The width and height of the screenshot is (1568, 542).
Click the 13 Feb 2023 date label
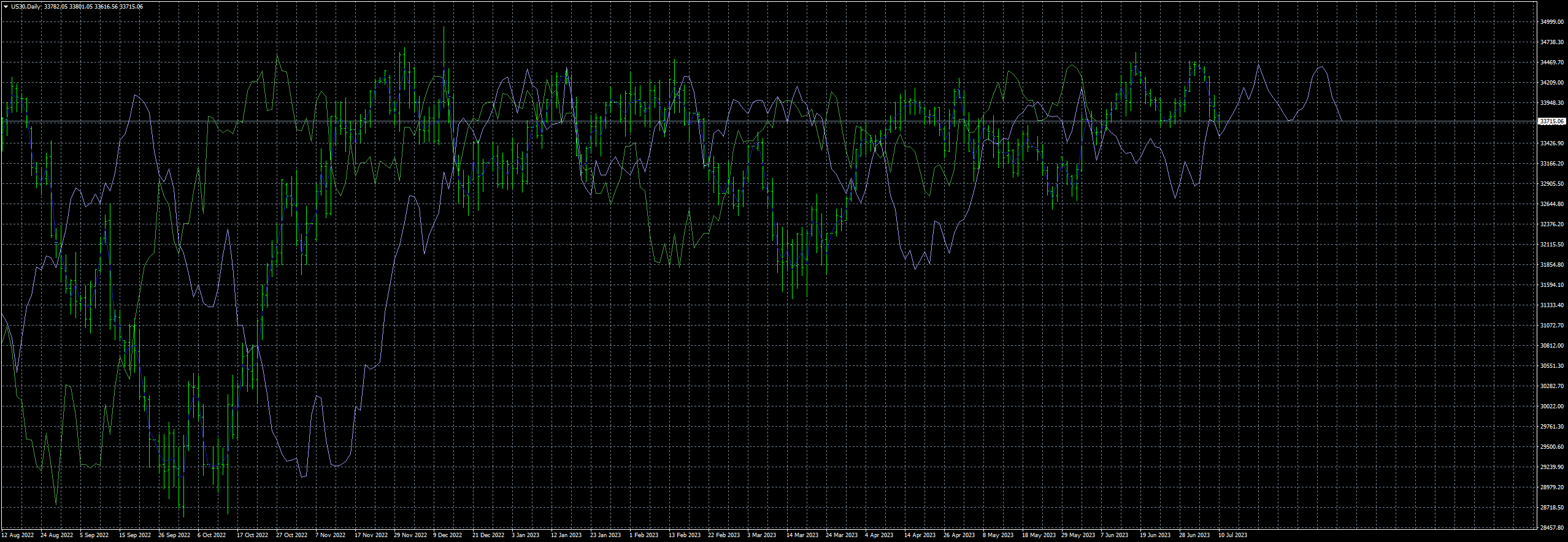click(684, 535)
